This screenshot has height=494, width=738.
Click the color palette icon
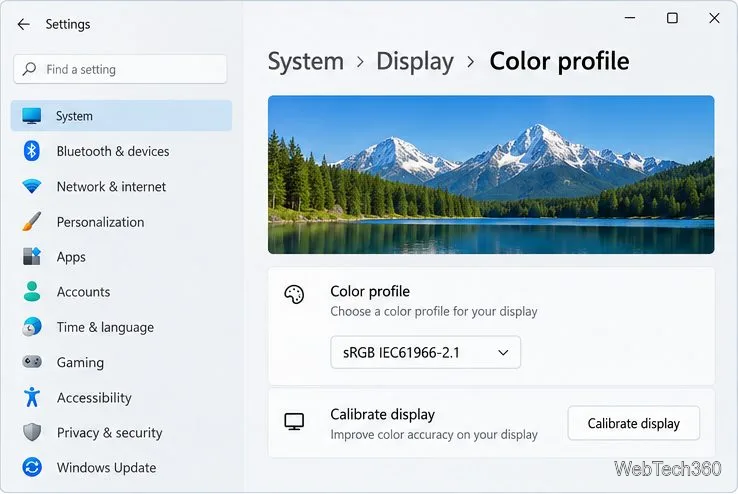(294, 295)
